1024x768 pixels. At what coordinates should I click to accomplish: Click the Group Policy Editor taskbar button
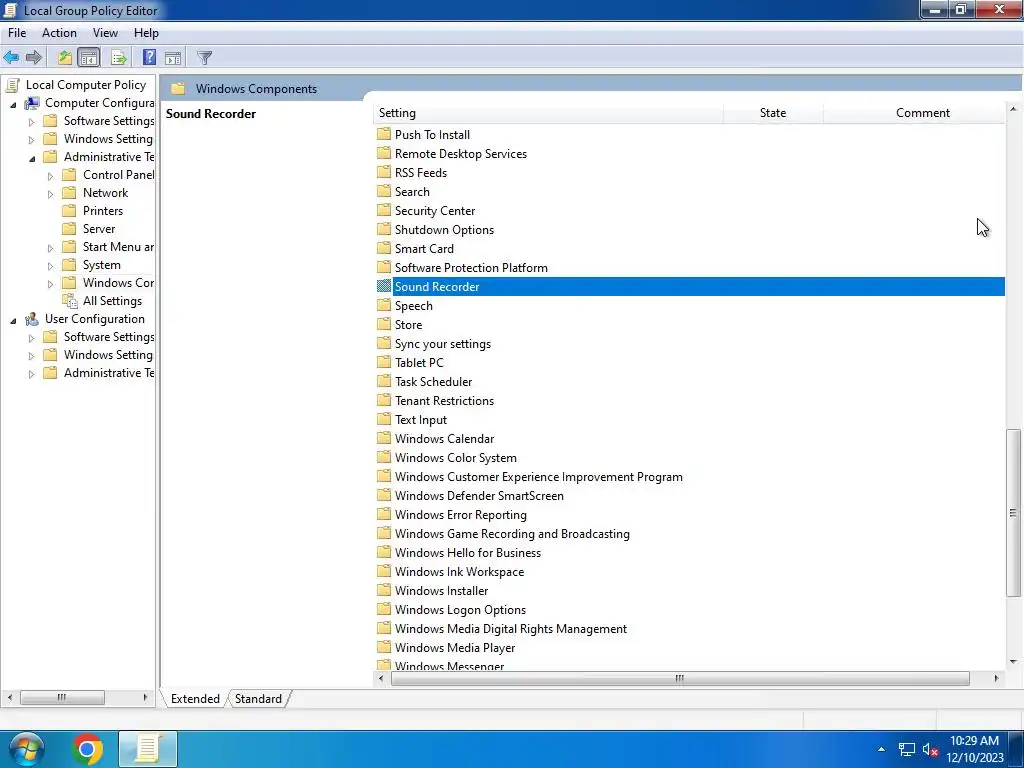click(x=148, y=748)
